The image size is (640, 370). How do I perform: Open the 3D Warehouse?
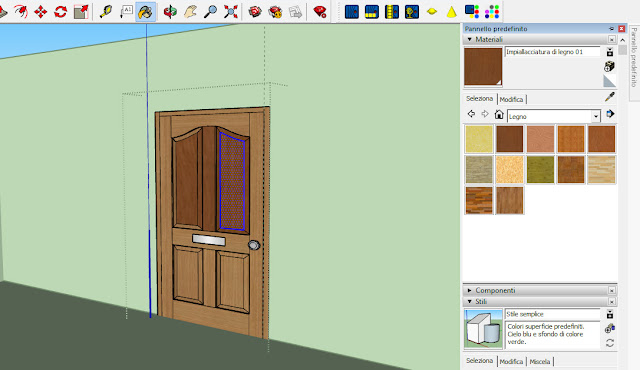[255, 12]
